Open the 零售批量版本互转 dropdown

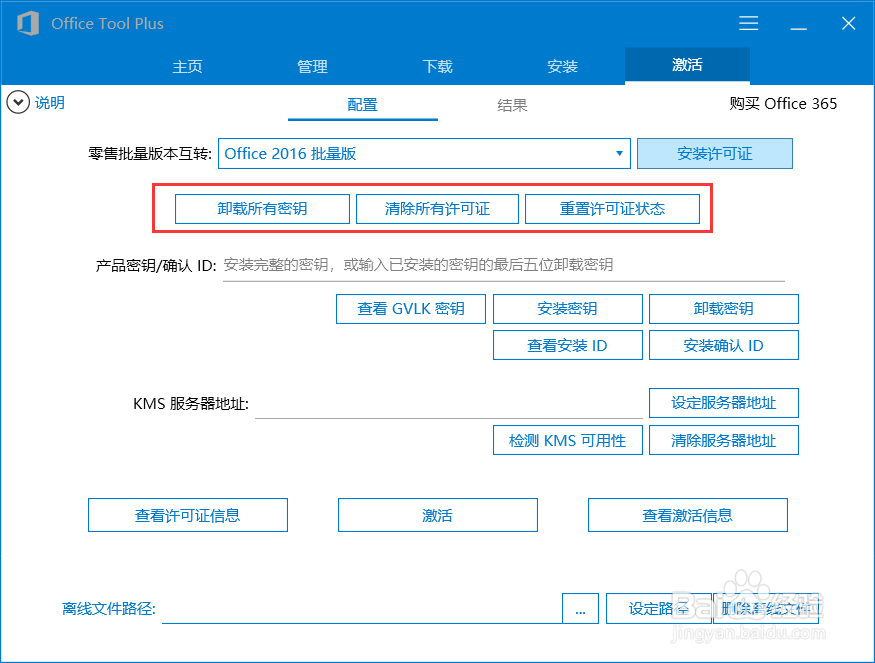(424, 153)
